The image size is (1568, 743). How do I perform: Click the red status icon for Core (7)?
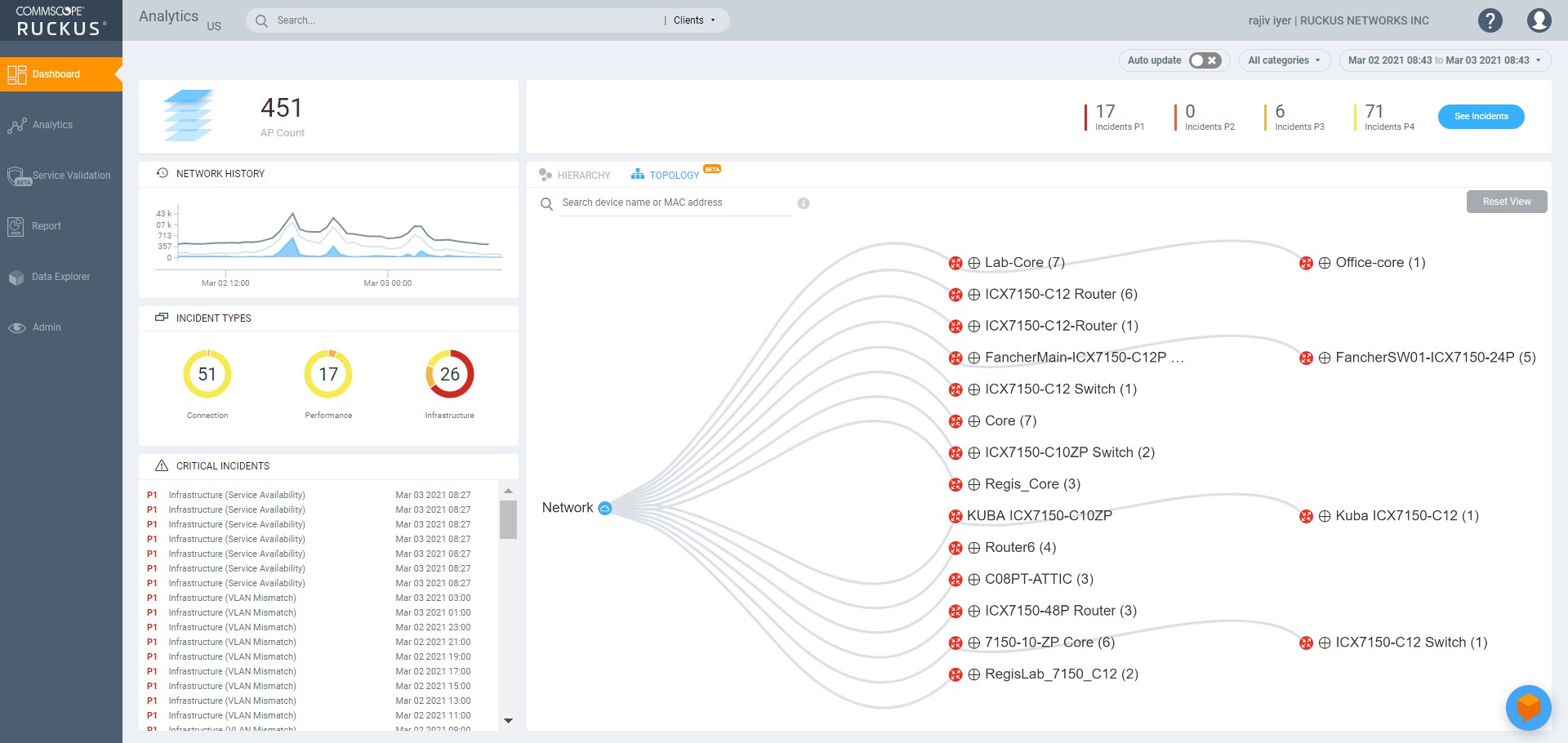pos(955,421)
